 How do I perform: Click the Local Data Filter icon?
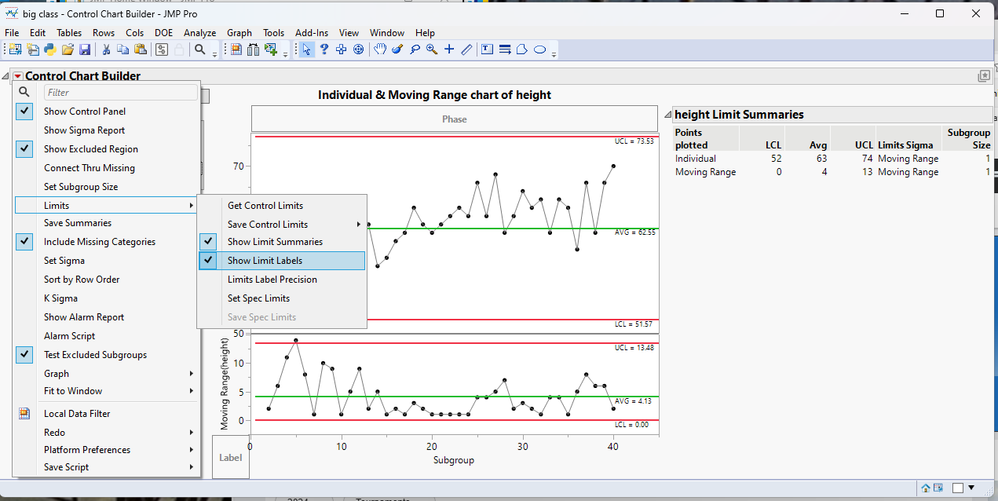pyautogui.click(x=24, y=414)
